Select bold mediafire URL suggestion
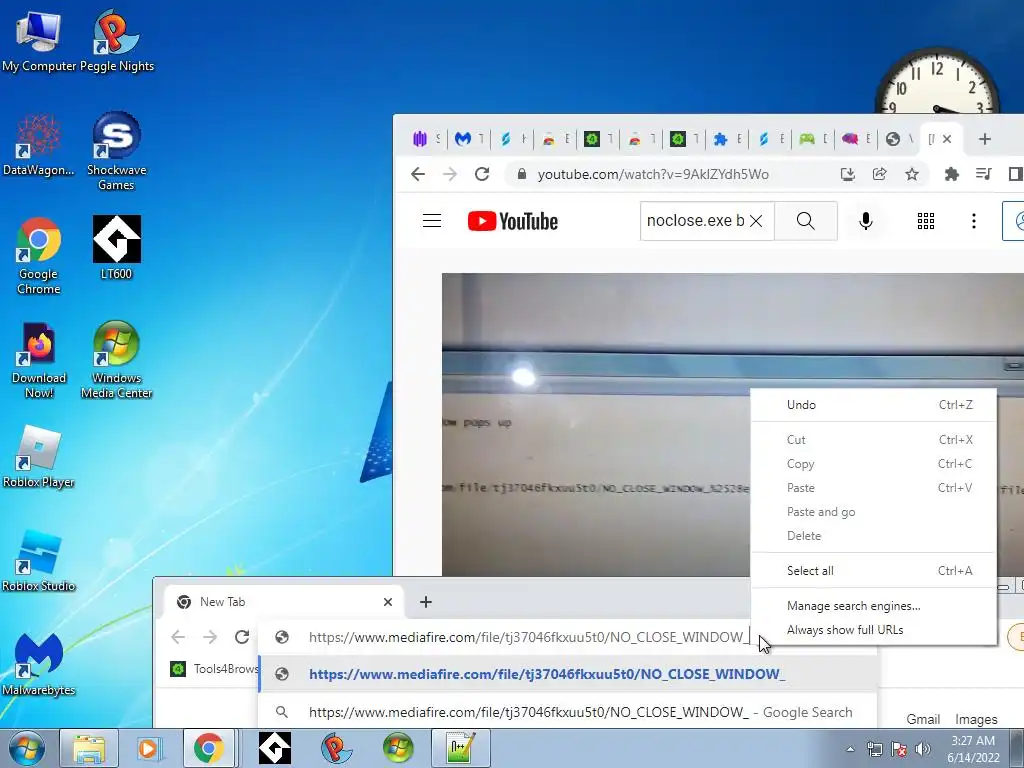1024x768 pixels. pyautogui.click(x=567, y=675)
